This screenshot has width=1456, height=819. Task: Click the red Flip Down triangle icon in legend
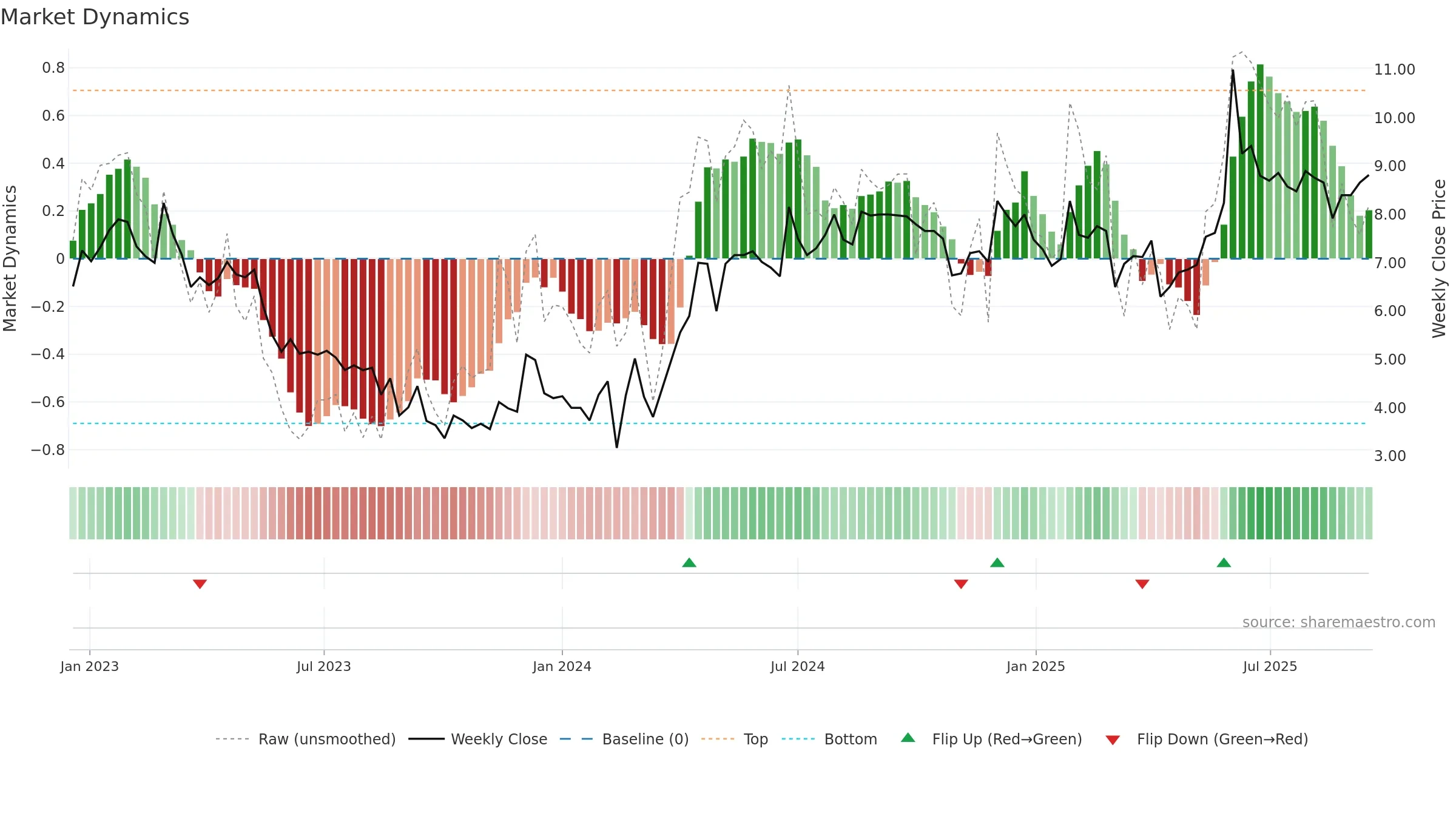pyautogui.click(x=1113, y=740)
